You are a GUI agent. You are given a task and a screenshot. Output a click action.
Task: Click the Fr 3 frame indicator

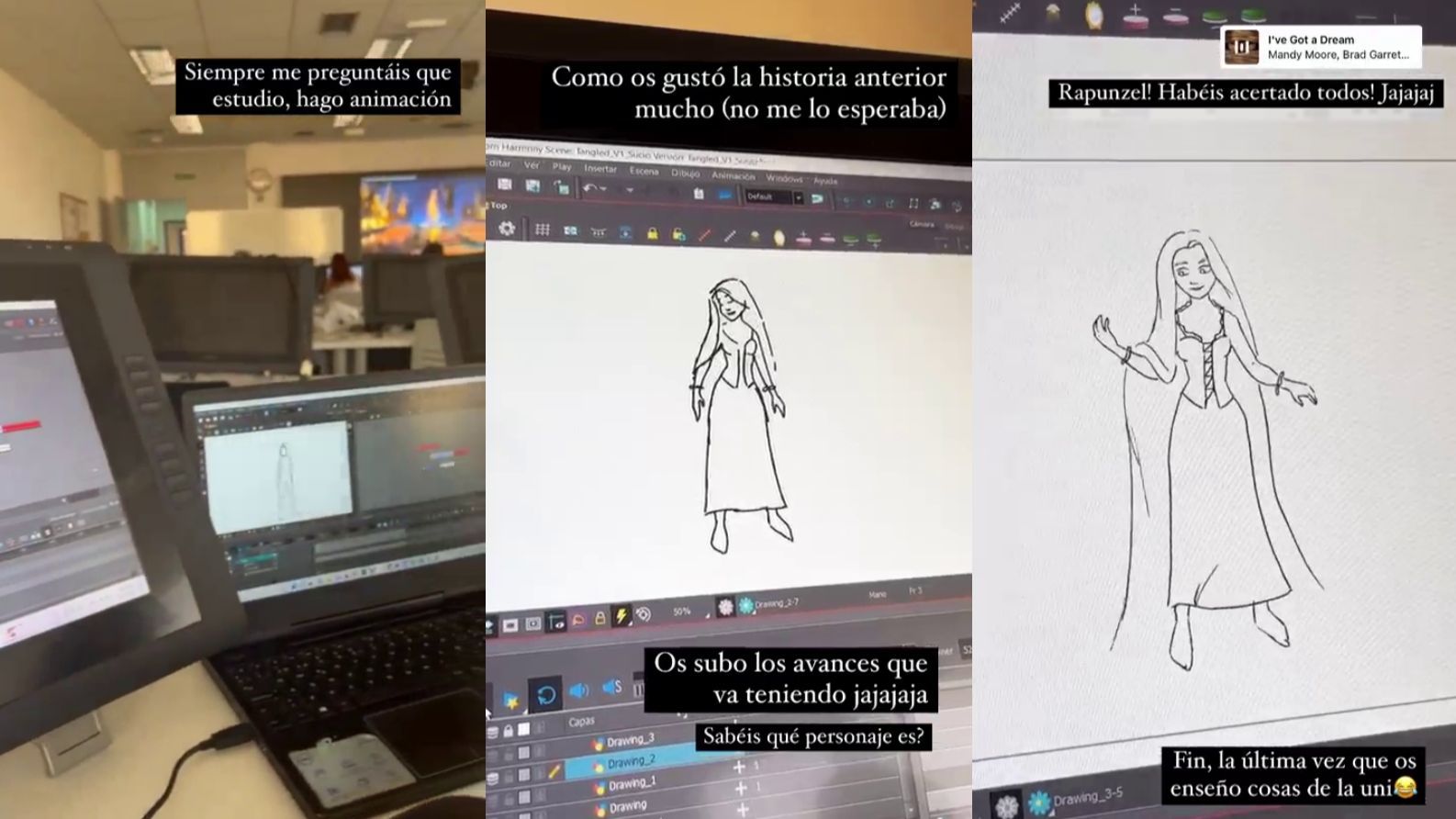click(x=915, y=590)
